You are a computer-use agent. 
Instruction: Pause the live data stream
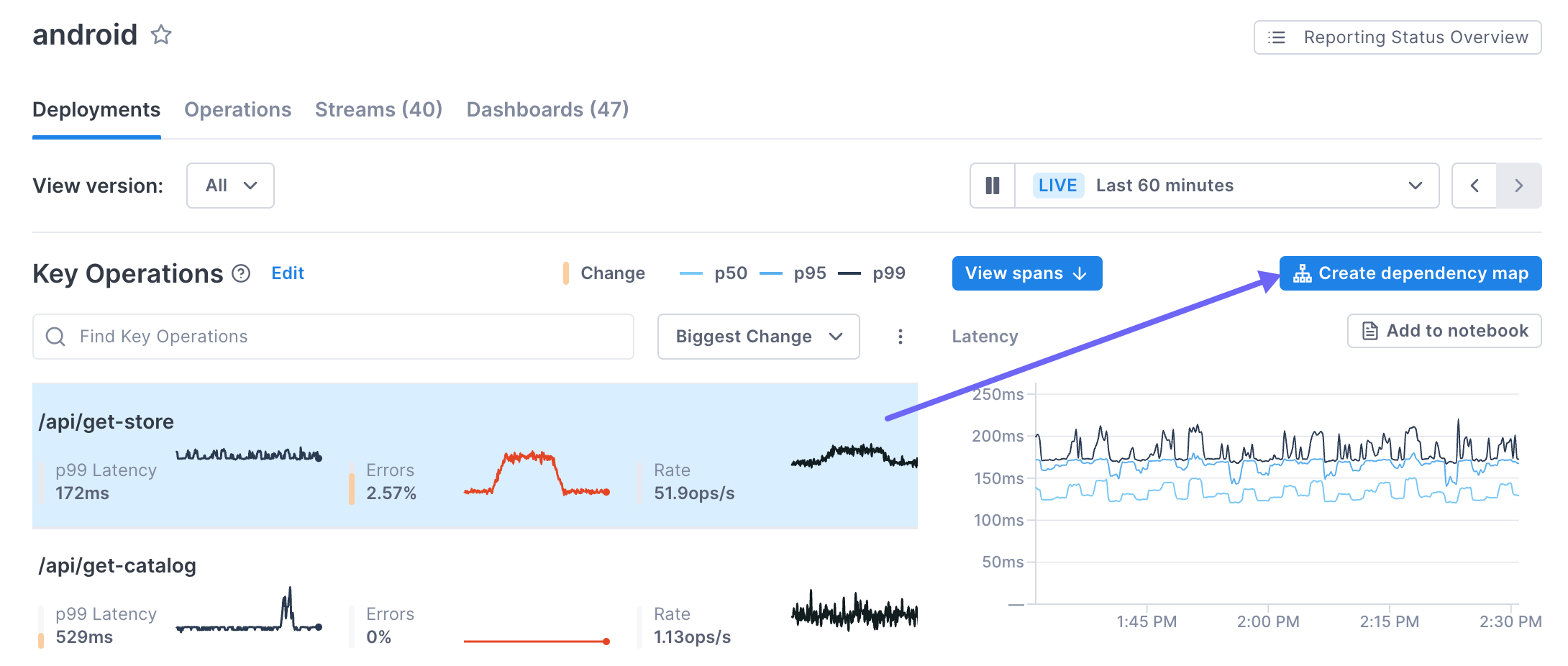coord(992,186)
